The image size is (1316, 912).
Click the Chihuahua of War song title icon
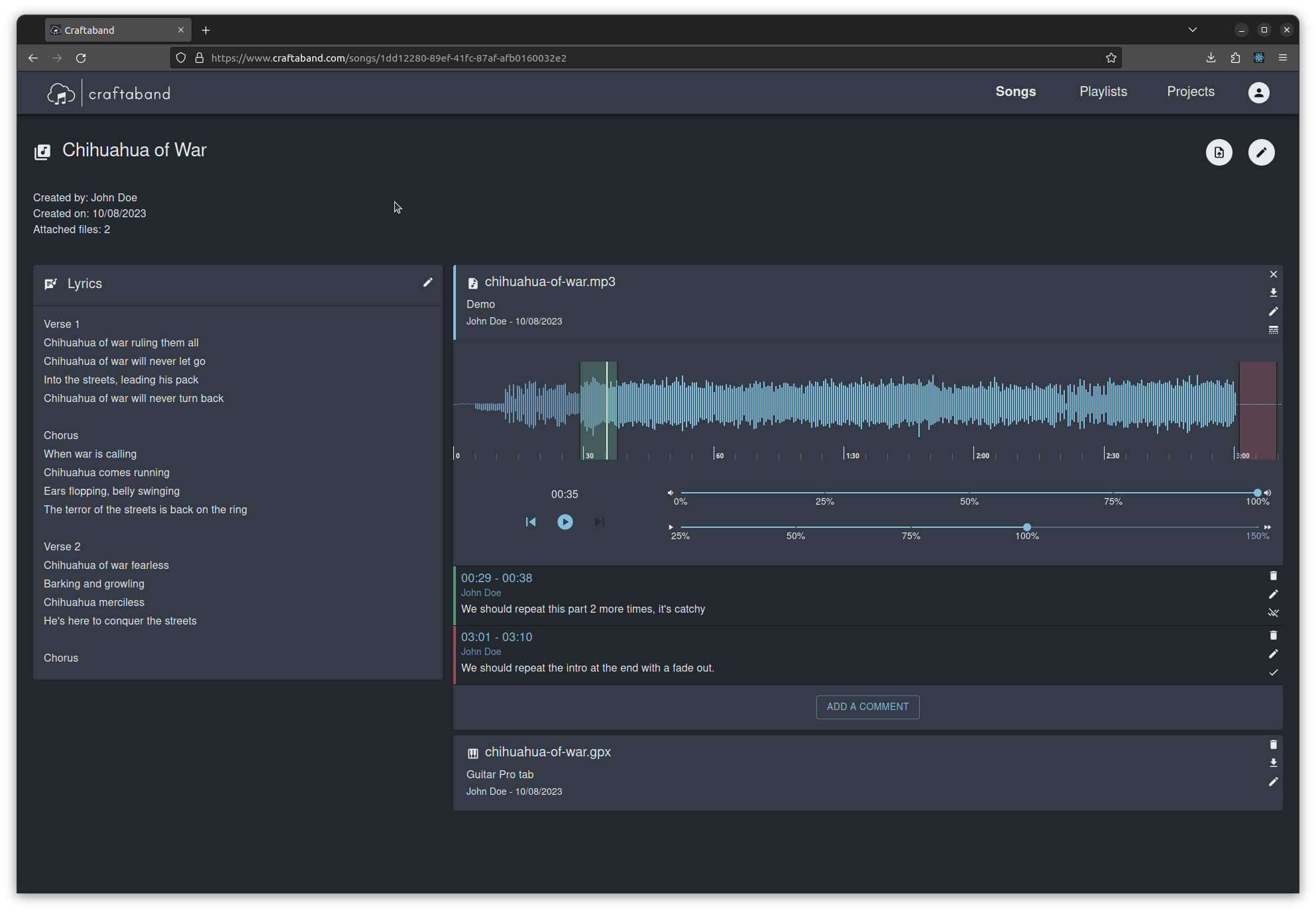click(x=42, y=152)
